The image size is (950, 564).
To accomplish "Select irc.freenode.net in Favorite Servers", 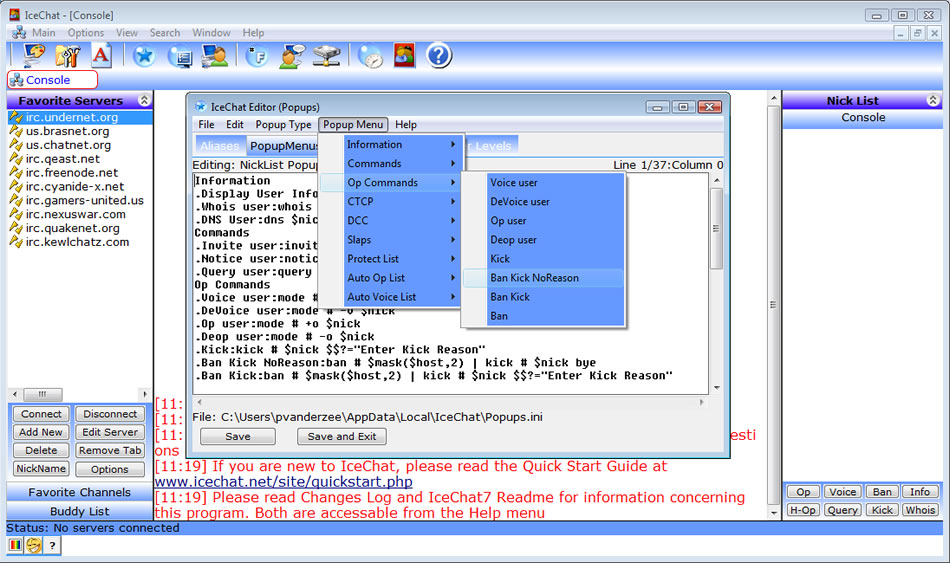I will point(71,173).
